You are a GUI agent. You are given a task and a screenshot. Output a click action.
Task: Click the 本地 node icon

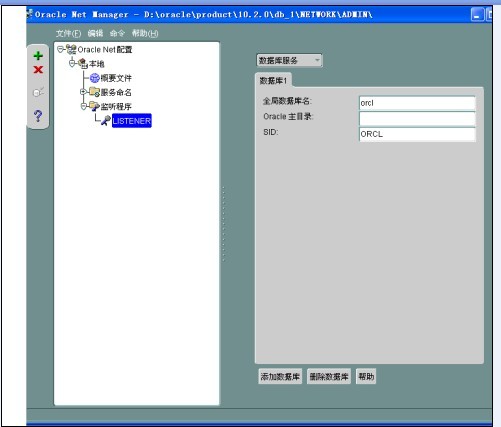point(83,64)
